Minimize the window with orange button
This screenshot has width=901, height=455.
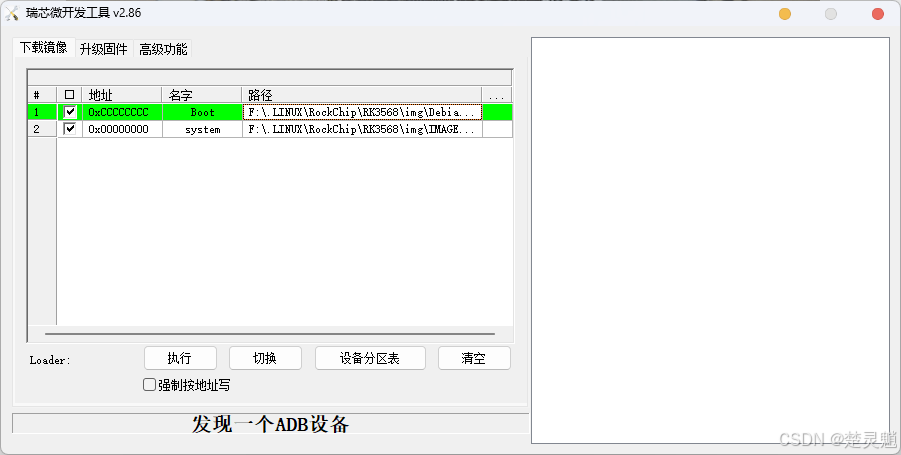point(784,14)
